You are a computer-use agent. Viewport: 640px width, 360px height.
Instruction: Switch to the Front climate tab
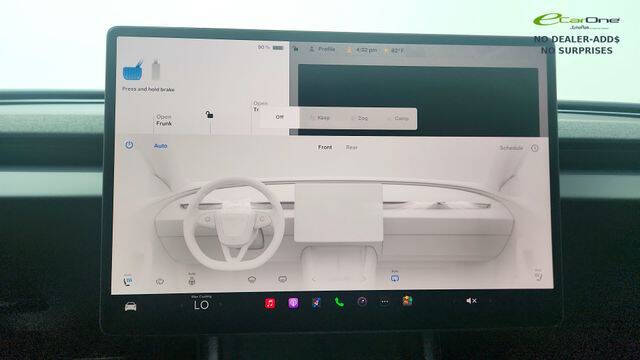click(325, 147)
